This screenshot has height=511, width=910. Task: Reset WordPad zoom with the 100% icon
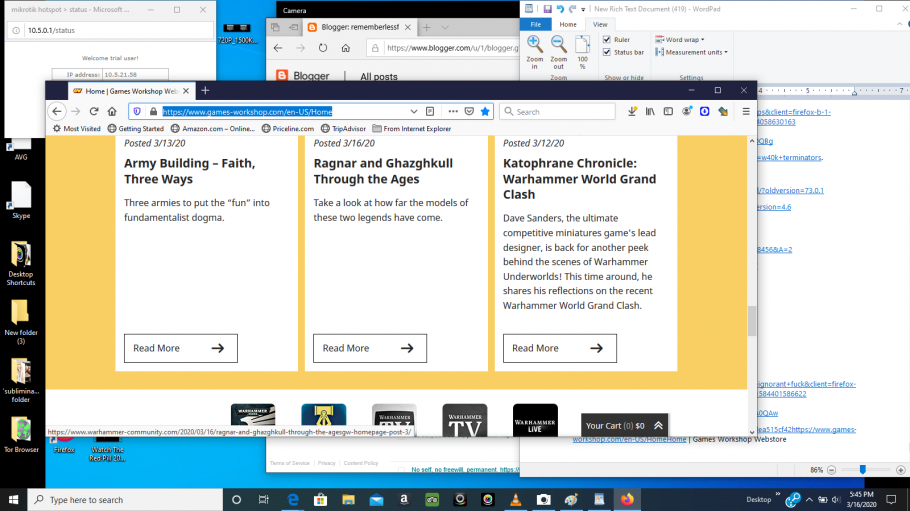(x=582, y=46)
